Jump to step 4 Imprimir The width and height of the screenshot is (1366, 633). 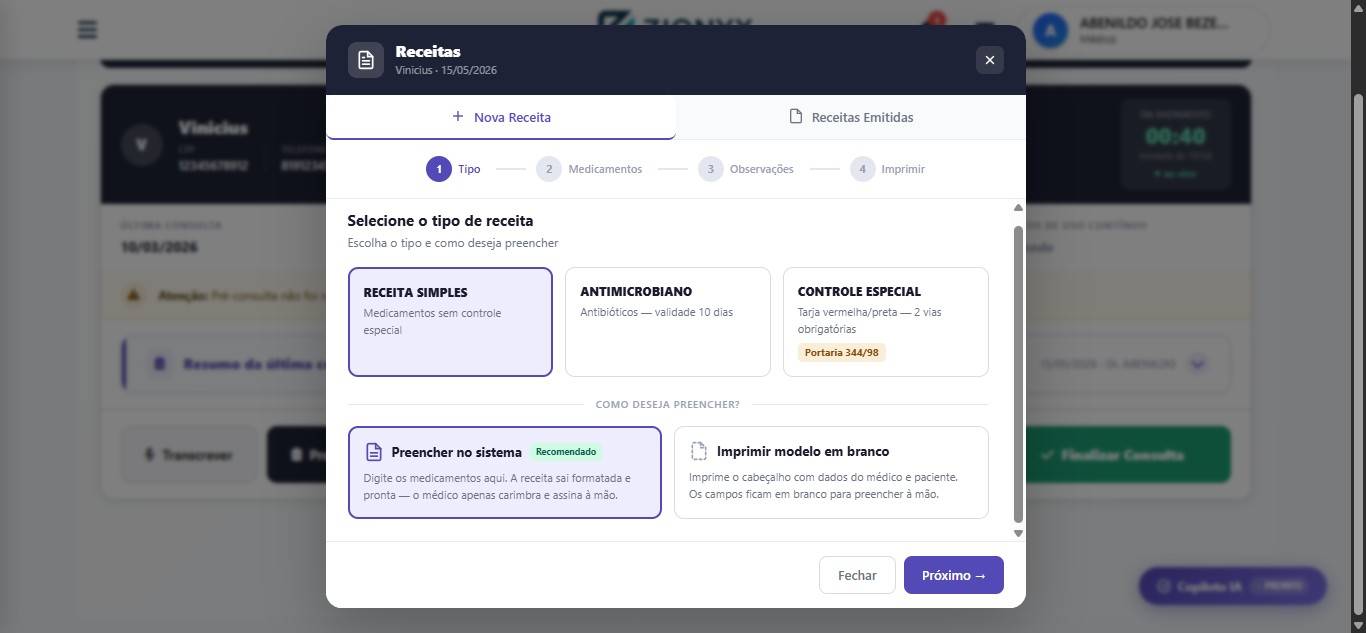(x=887, y=169)
